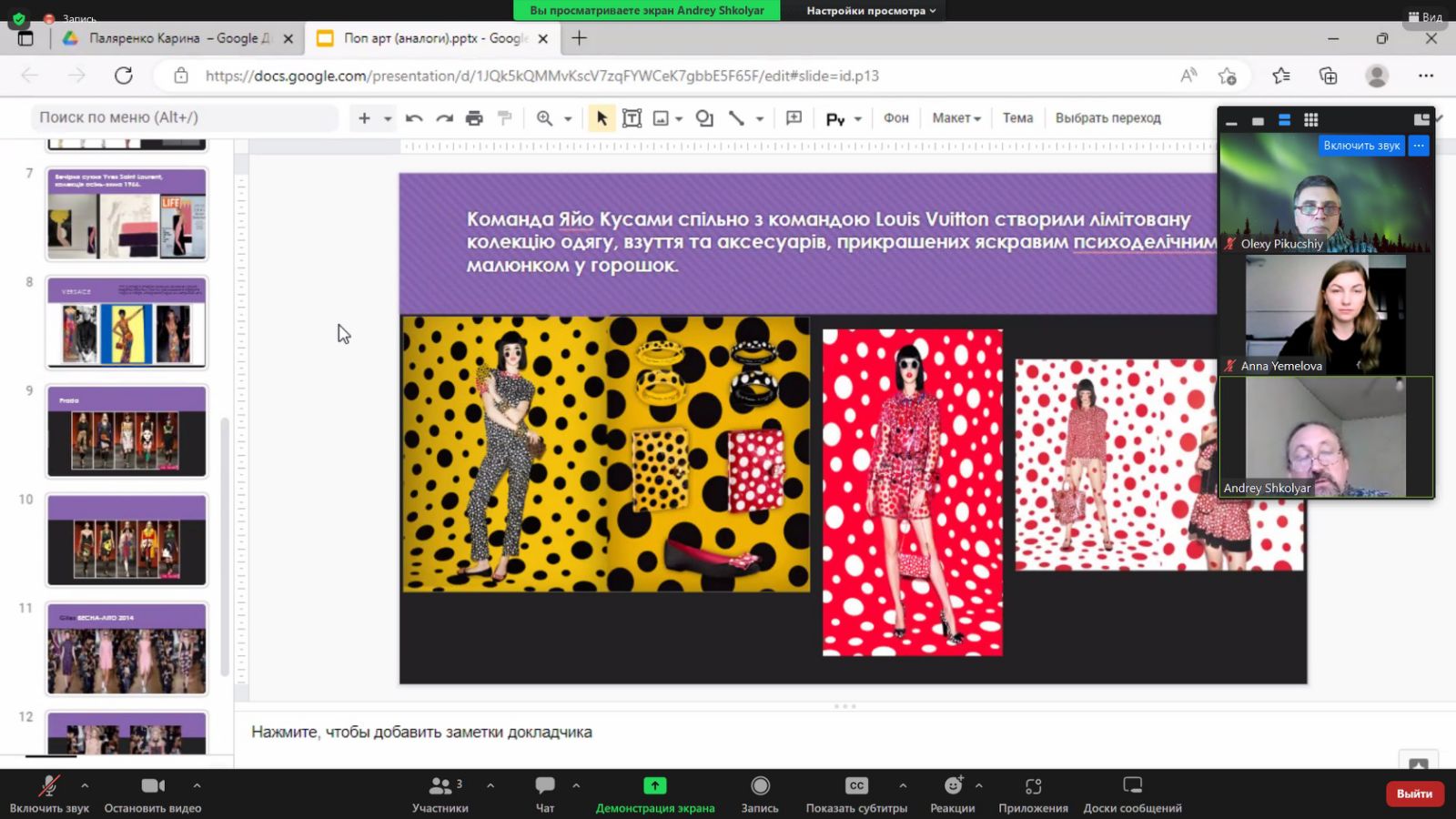Toggle the side-by-side layout icon in the video panel
Viewport: 1456px width, 819px height.
(1421, 120)
